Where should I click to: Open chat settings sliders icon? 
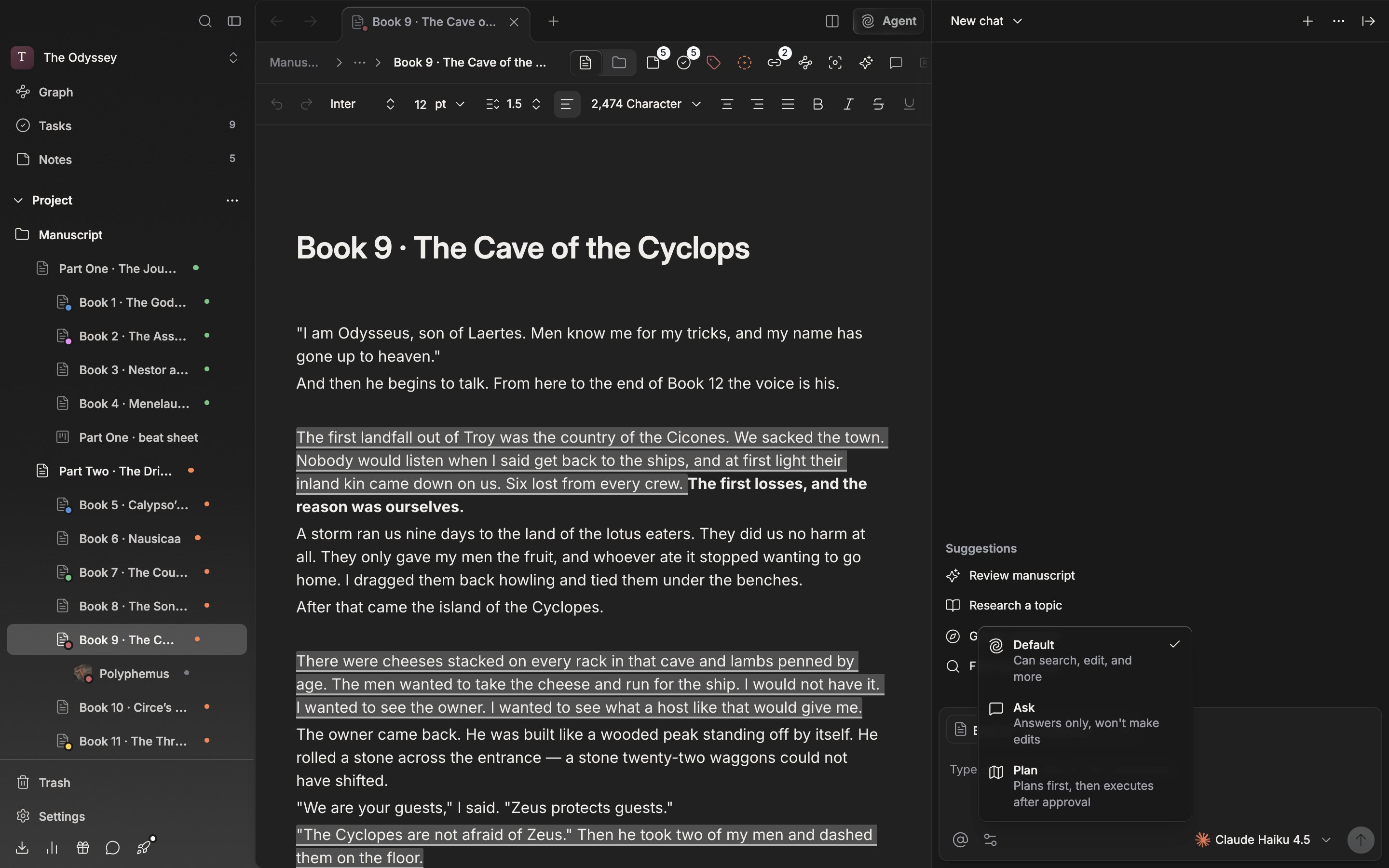990,840
